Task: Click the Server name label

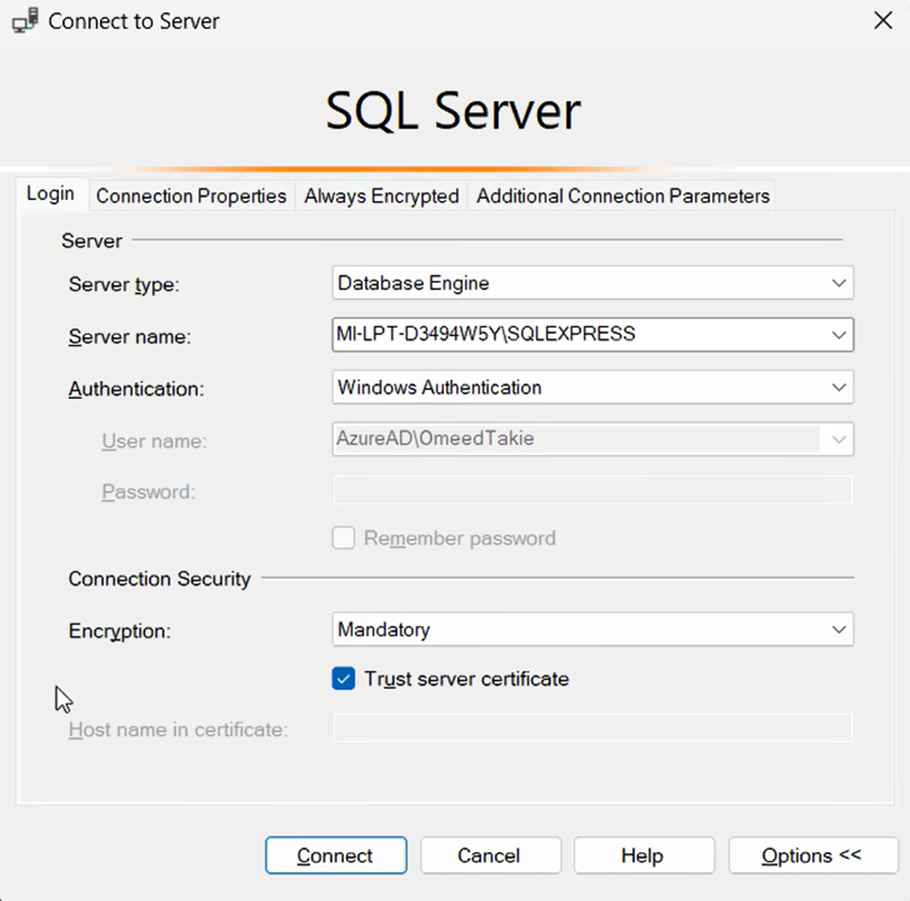Action: tap(130, 337)
